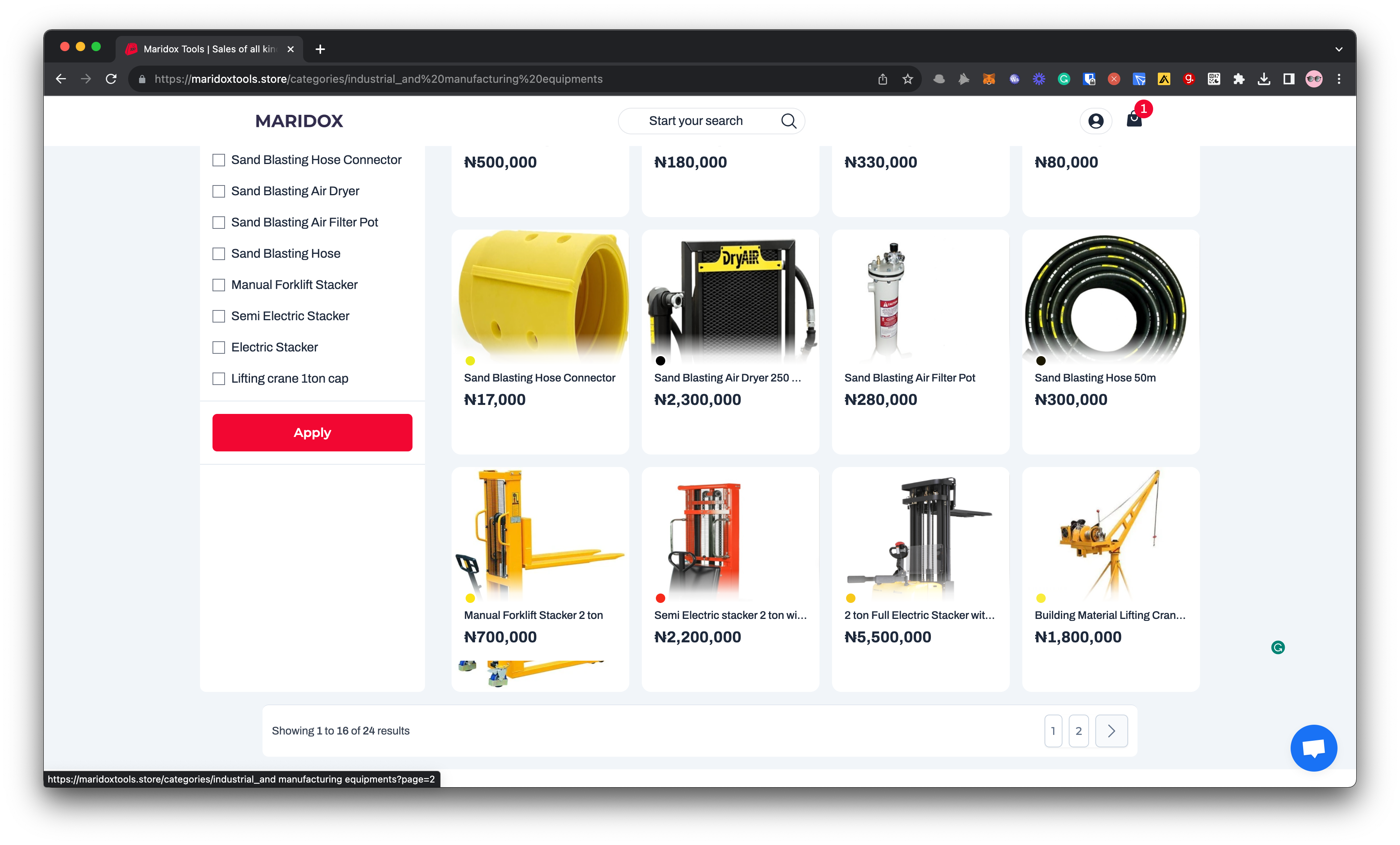Viewport: 1400px width, 845px height.
Task: Open Sand Blasting Hose Connector product
Action: [539, 378]
